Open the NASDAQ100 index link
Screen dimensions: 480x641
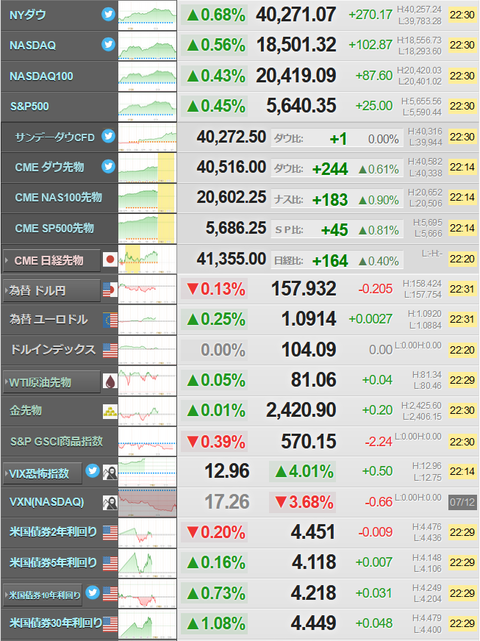41,76
